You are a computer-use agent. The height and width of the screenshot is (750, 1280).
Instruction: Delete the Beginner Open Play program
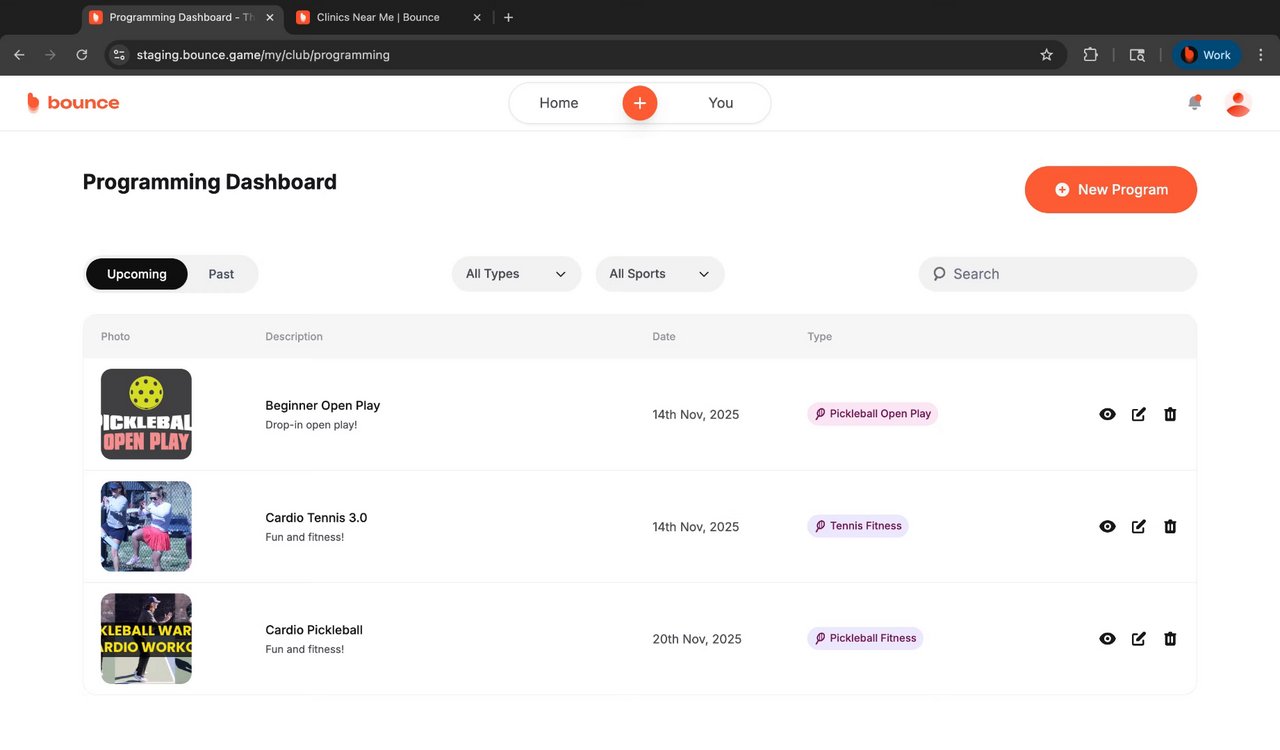1170,414
